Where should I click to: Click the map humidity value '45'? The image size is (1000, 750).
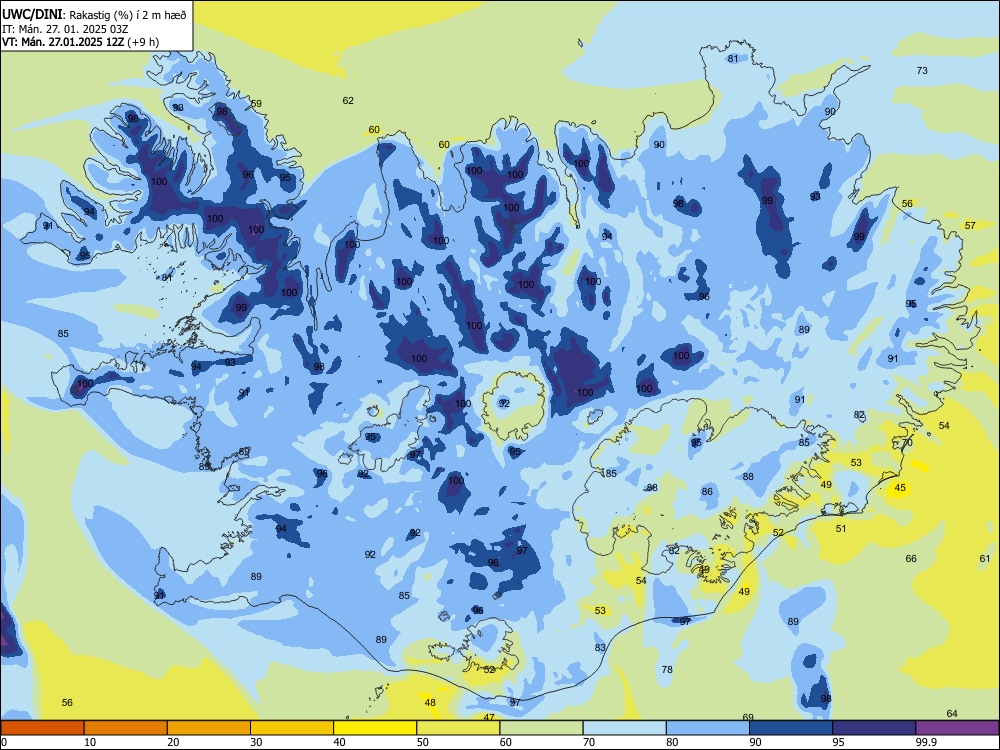[x=900, y=488]
